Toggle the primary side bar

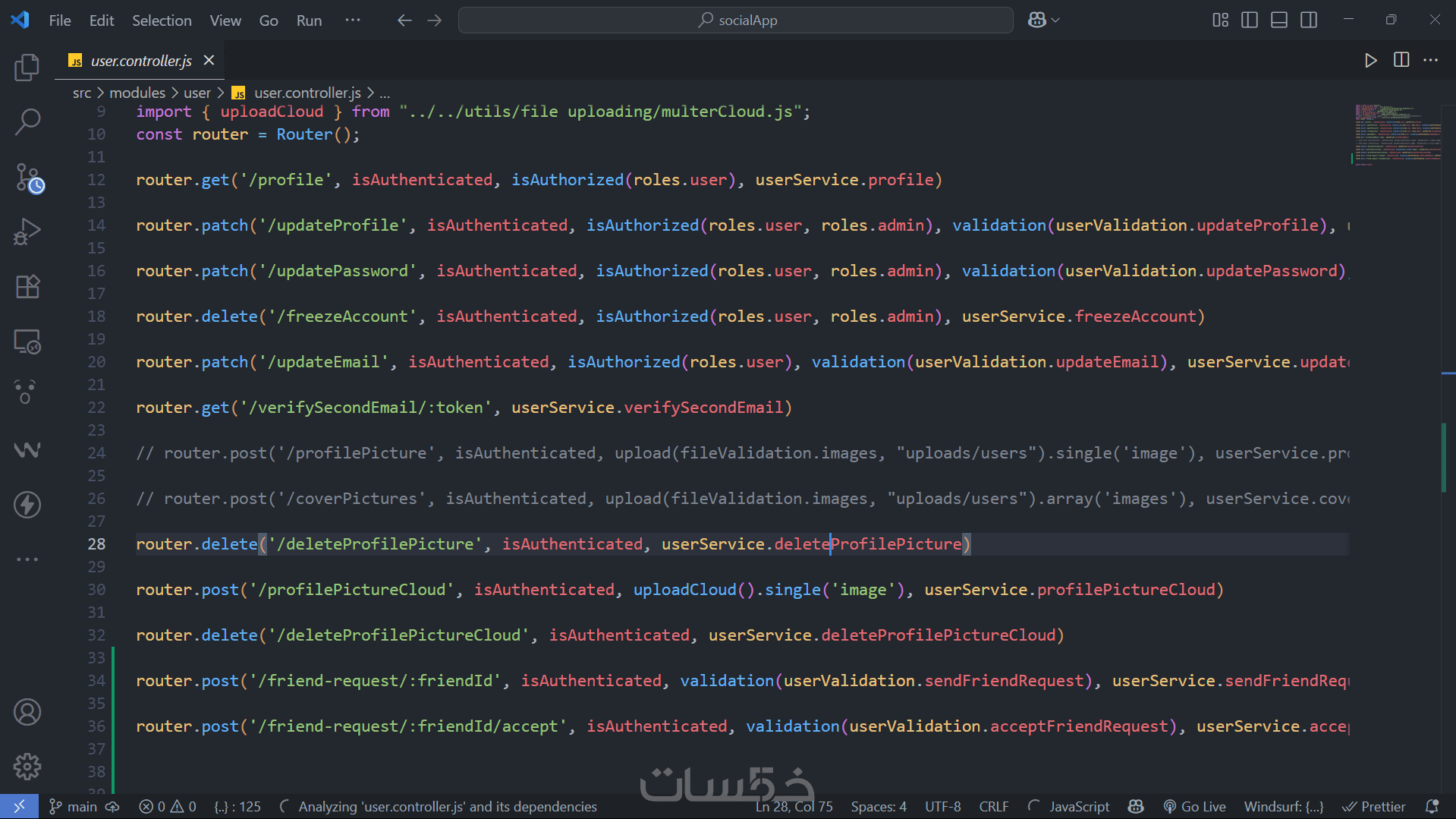point(1250,20)
